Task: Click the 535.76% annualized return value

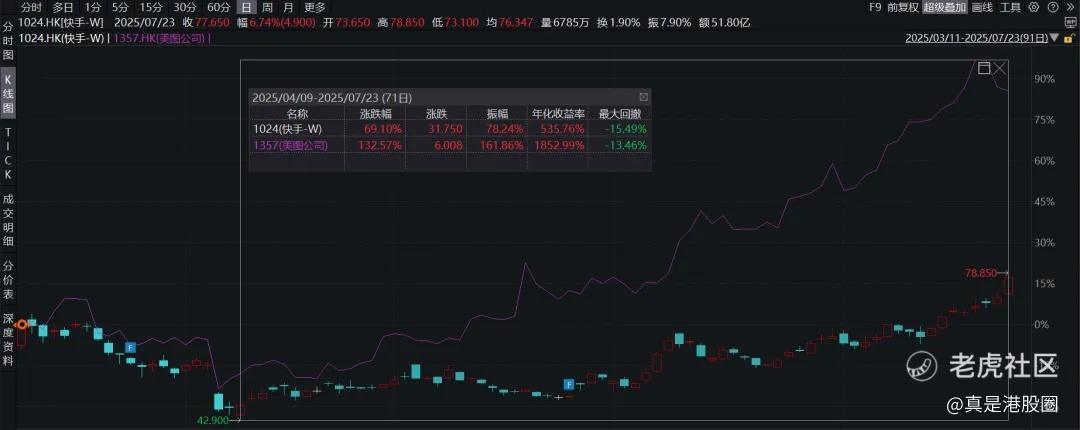Action: point(563,129)
